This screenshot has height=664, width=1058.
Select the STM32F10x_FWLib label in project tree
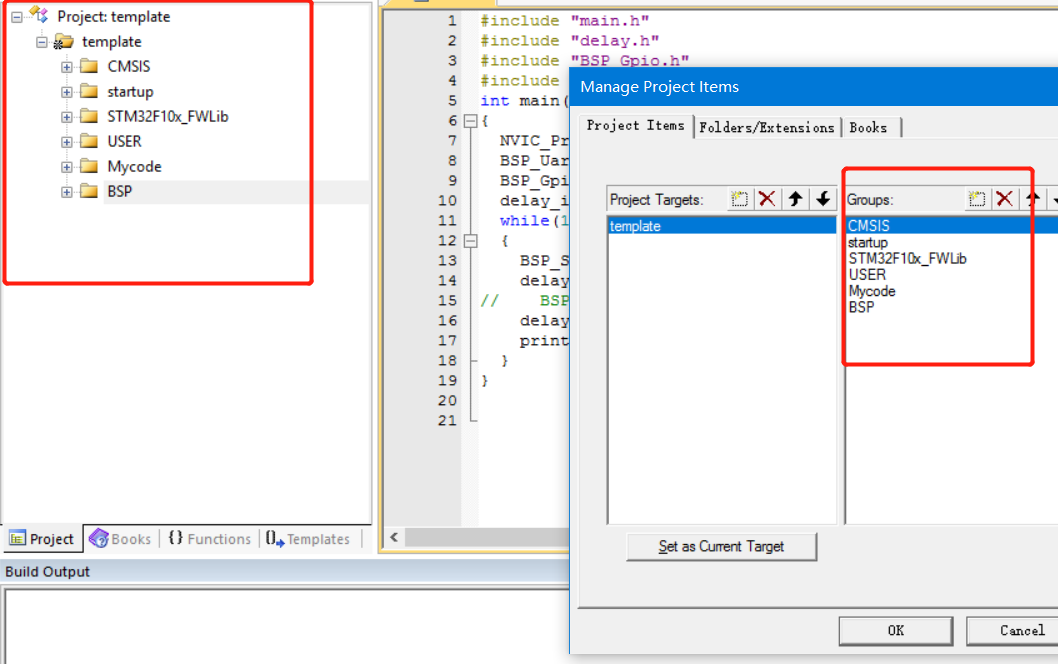(x=168, y=117)
